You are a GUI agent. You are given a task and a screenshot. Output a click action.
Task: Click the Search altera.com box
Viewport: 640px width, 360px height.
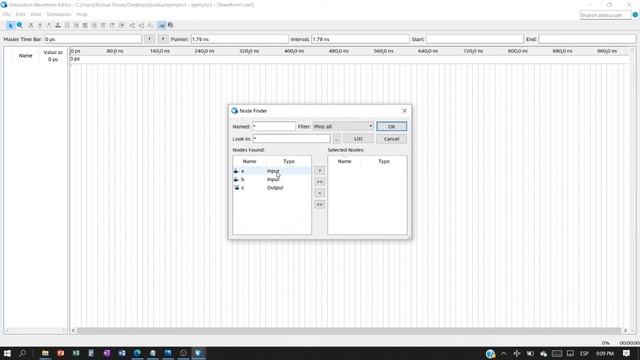pos(606,15)
